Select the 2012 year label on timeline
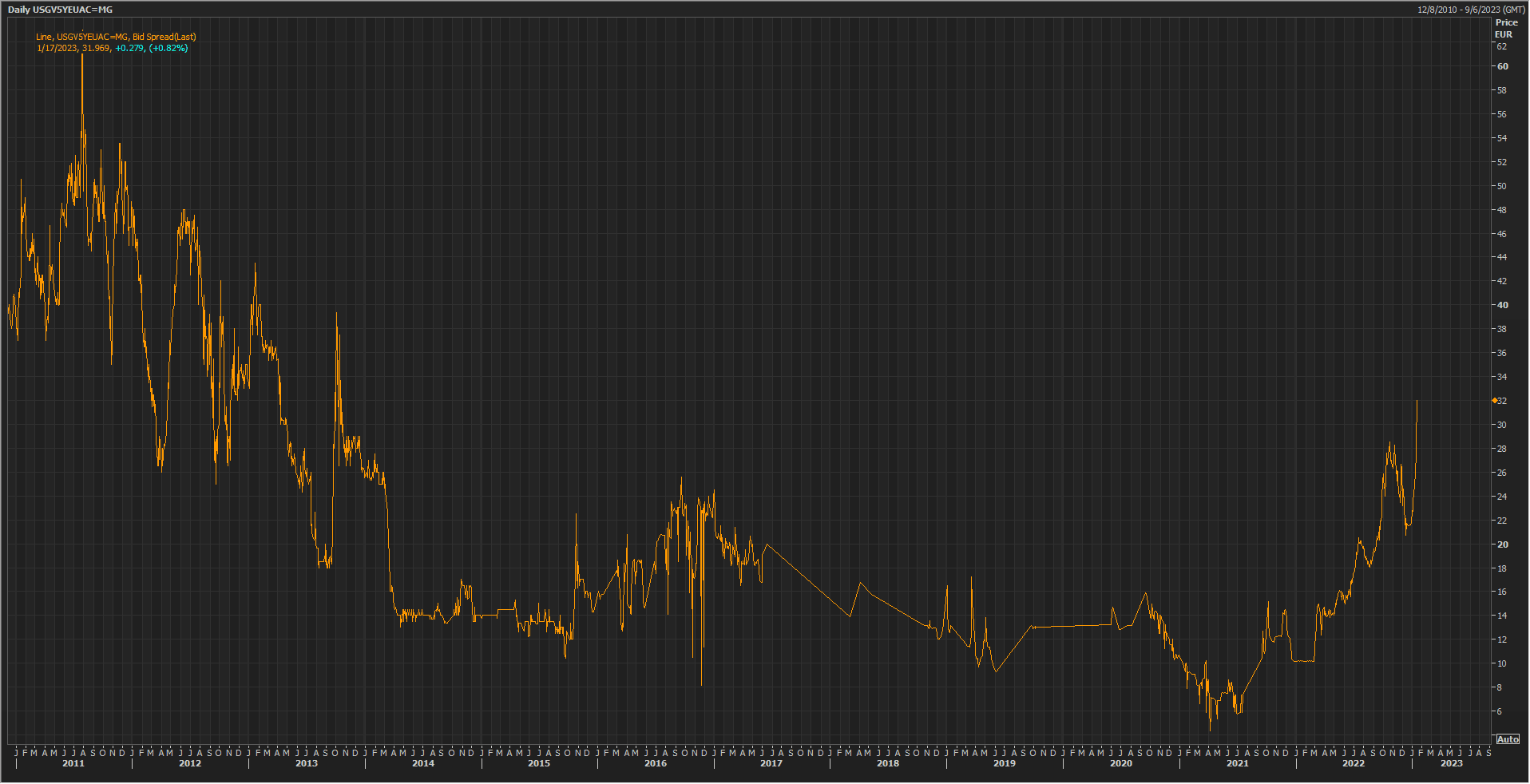Screen dimensions: 1530x784 pyautogui.click(x=190, y=764)
